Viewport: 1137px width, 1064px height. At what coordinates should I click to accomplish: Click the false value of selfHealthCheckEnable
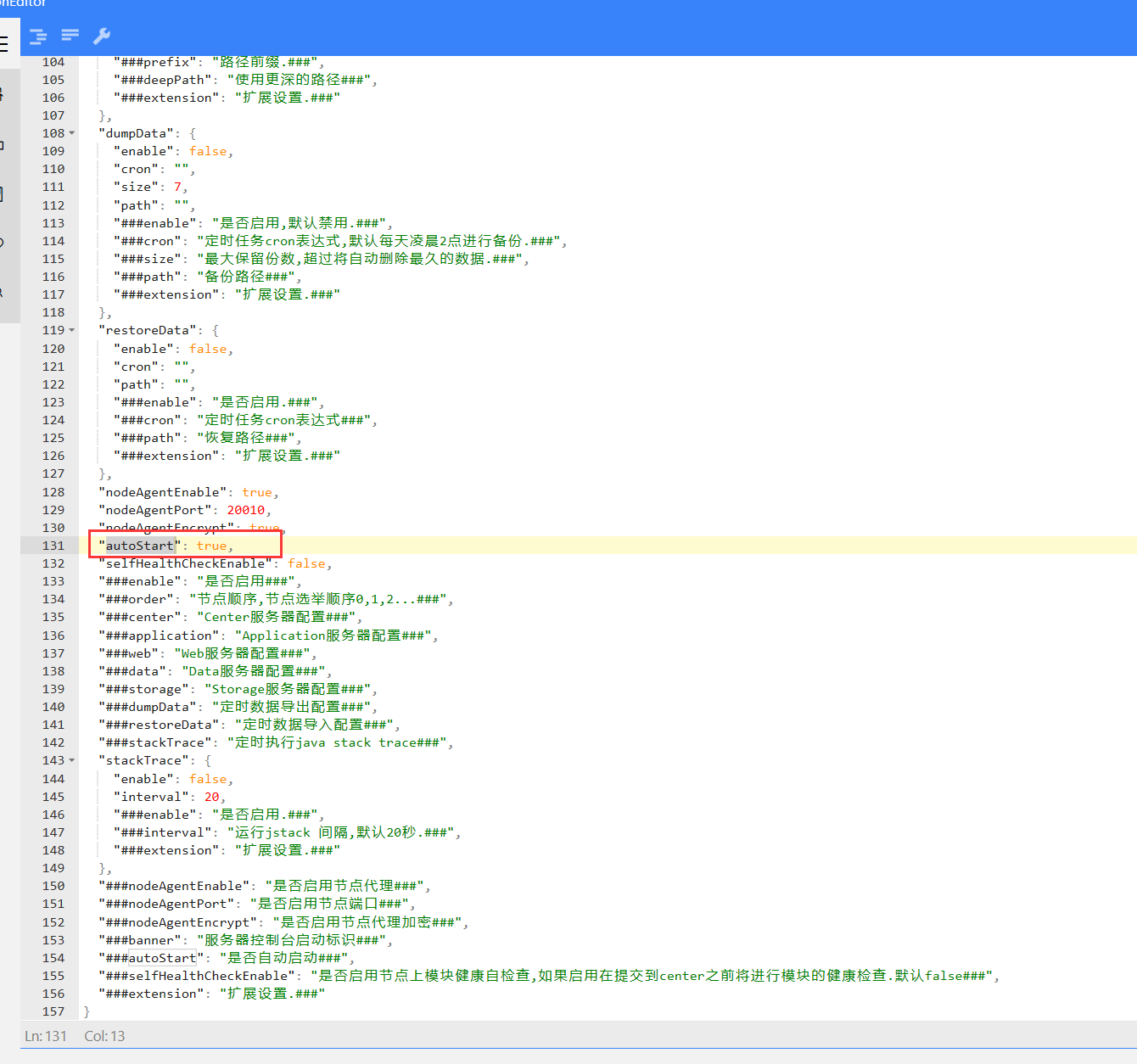click(306, 563)
